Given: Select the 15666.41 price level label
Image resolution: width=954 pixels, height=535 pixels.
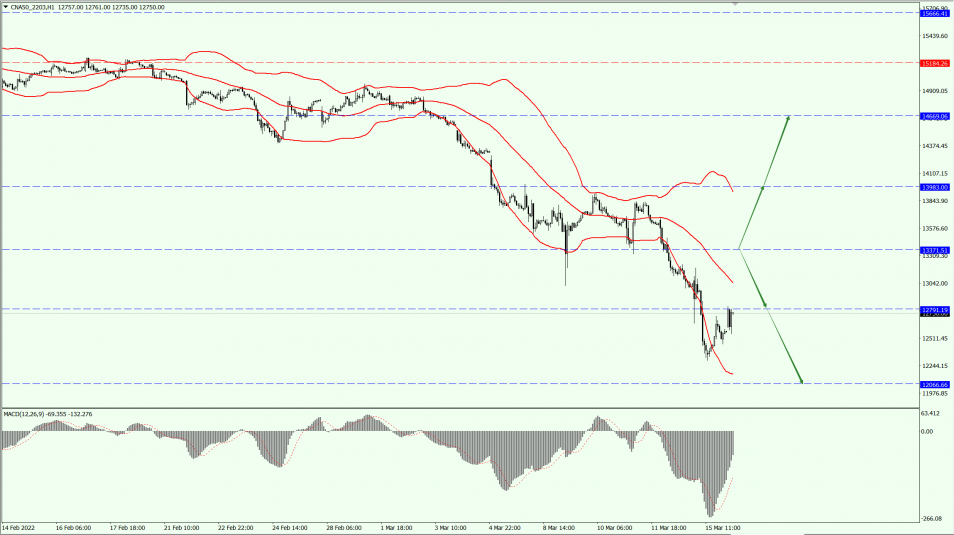Looking at the screenshot, I should click(x=934, y=13).
